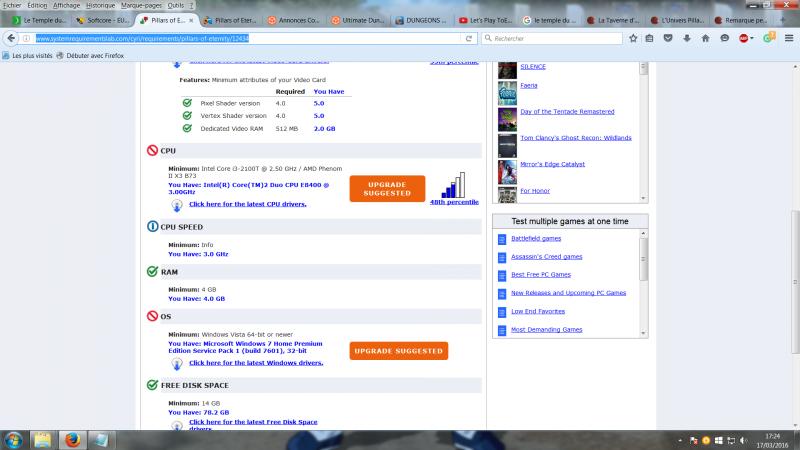This screenshot has width=800, height=450.
Task: Open the Firefox chat bubble icon
Action: pos(724,38)
